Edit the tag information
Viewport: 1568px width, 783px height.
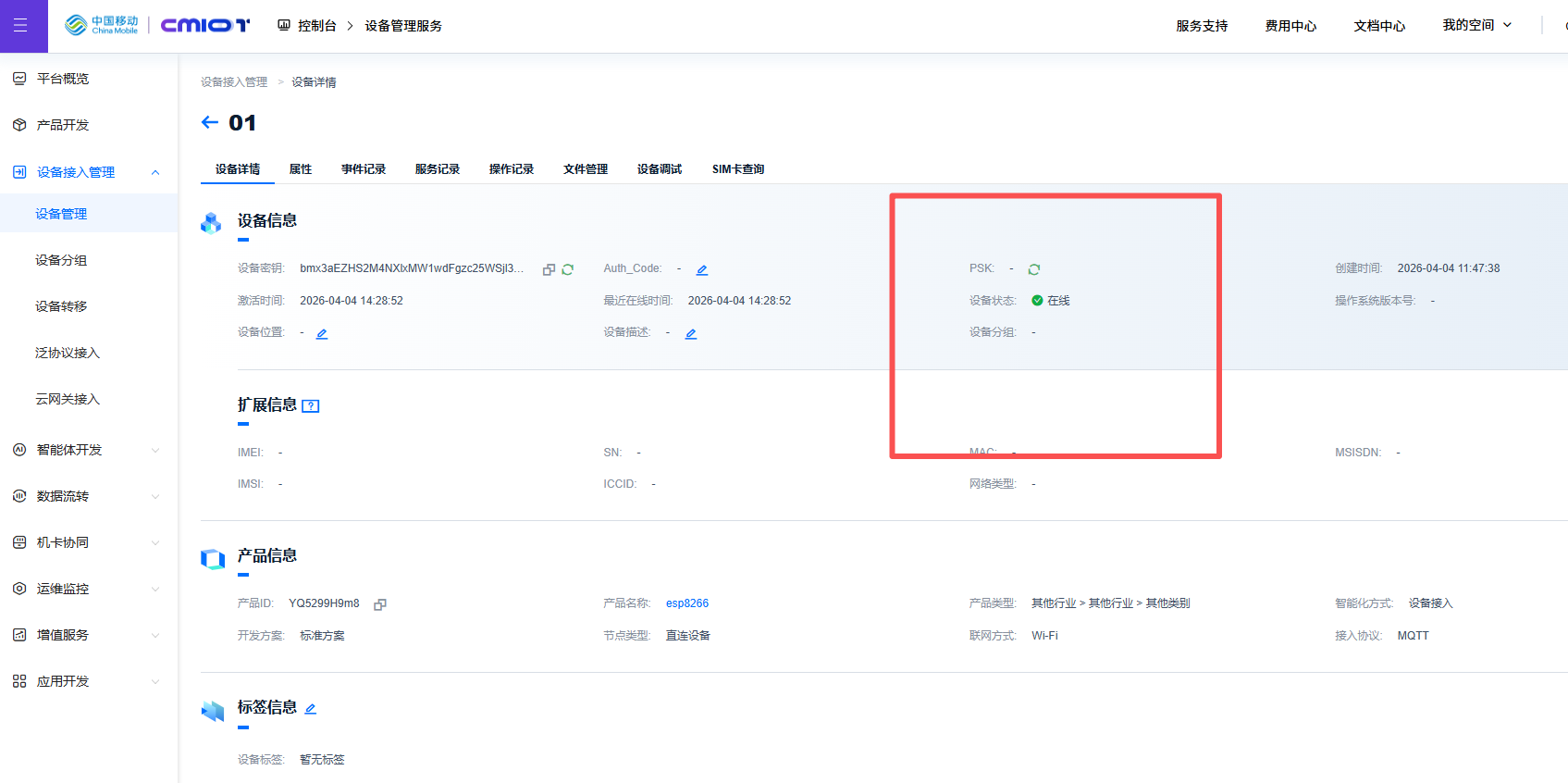pyautogui.click(x=311, y=709)
